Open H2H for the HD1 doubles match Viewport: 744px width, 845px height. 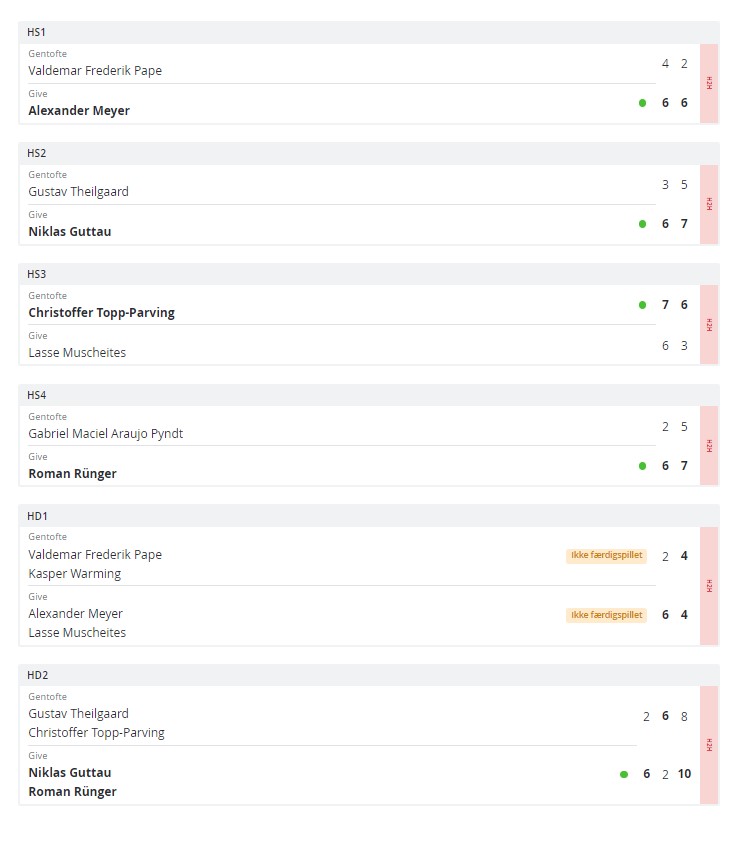[x=709, y=586]
